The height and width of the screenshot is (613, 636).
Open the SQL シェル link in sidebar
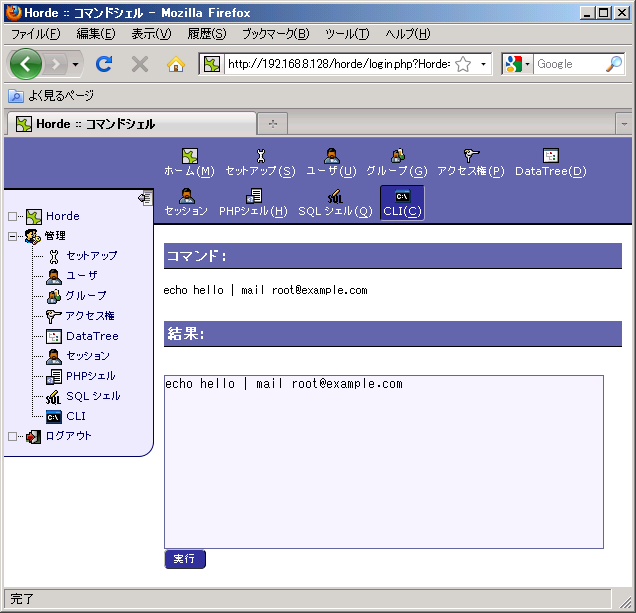coord(93,396)
